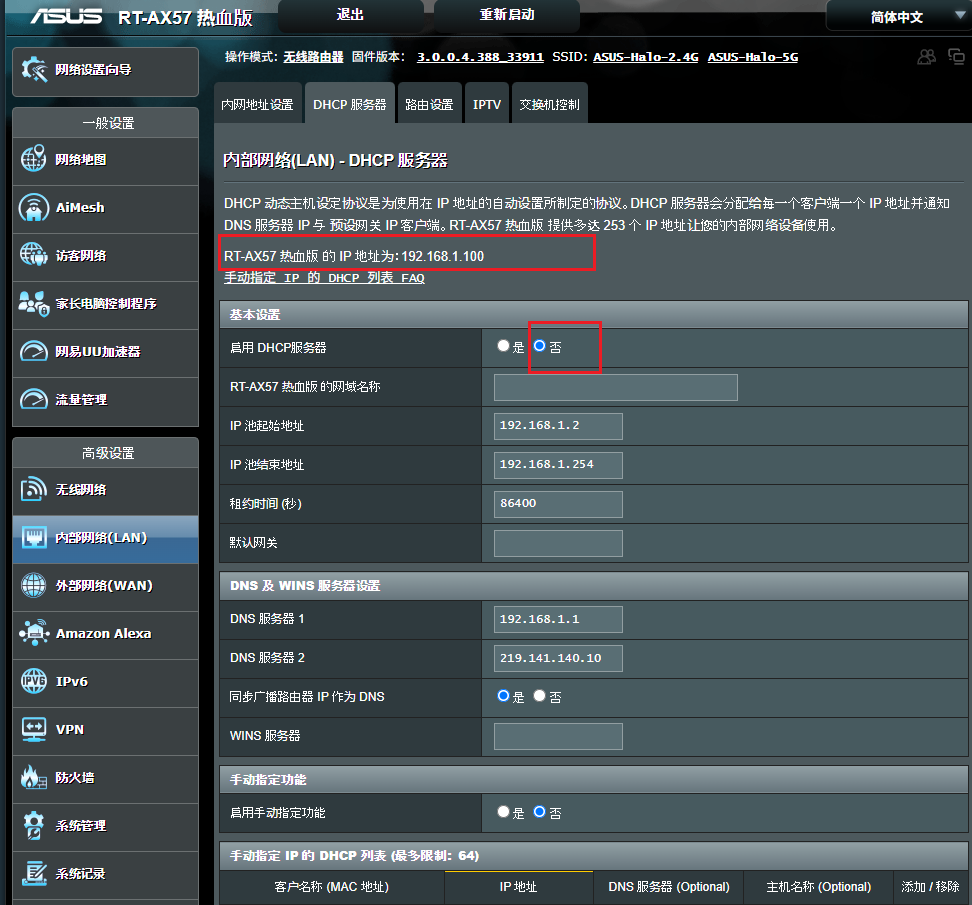
Task: Switch to the IPTV tab
Action: [x=487, y=105]
